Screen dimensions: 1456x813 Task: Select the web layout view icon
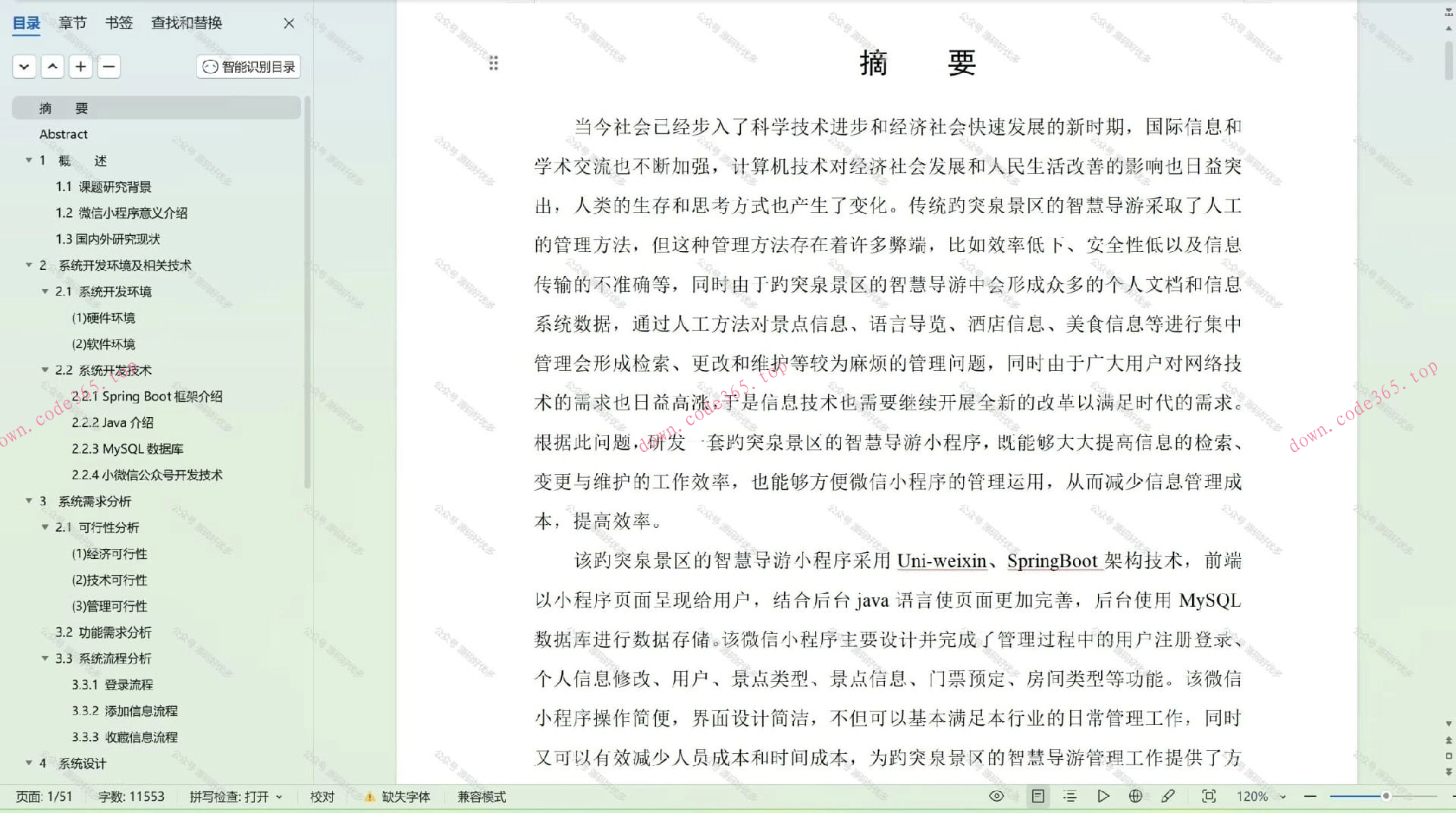(1135, 796)
